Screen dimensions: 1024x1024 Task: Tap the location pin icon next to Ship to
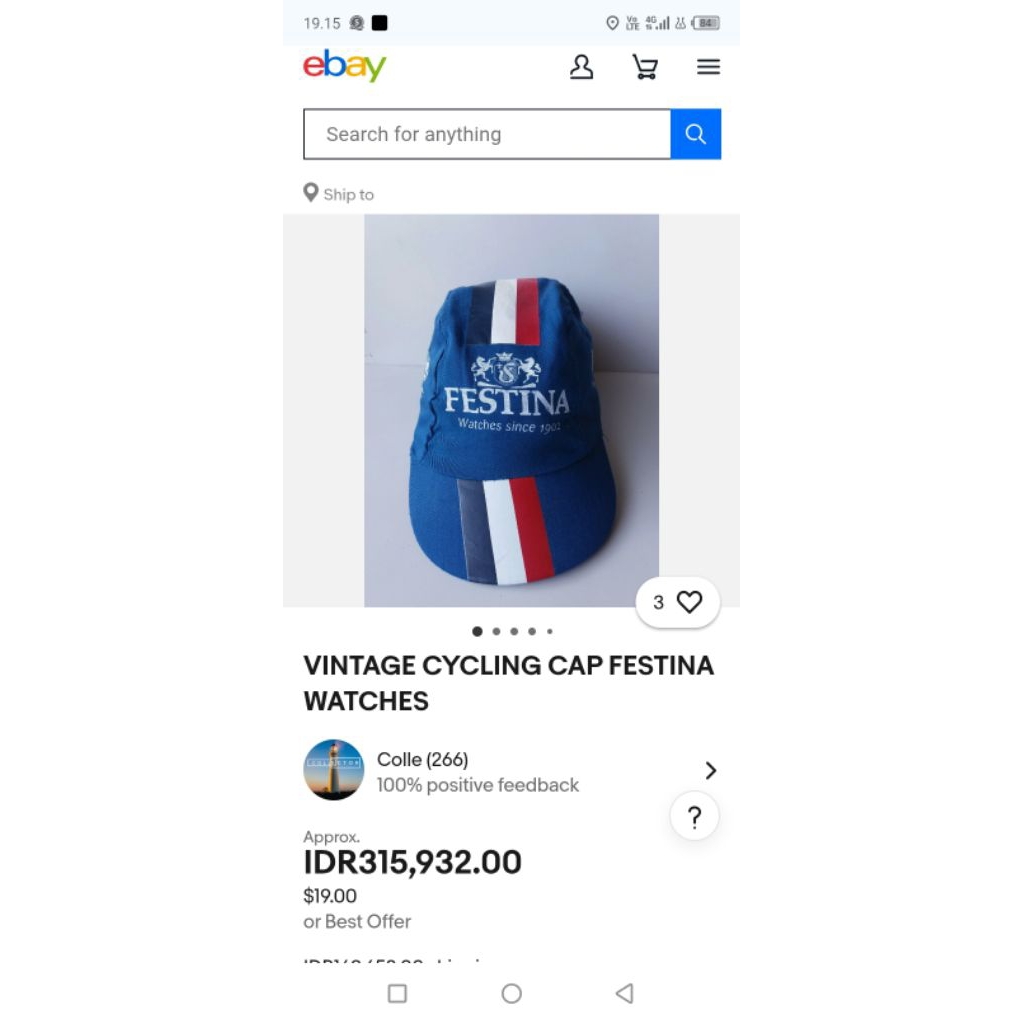point(310,191)
